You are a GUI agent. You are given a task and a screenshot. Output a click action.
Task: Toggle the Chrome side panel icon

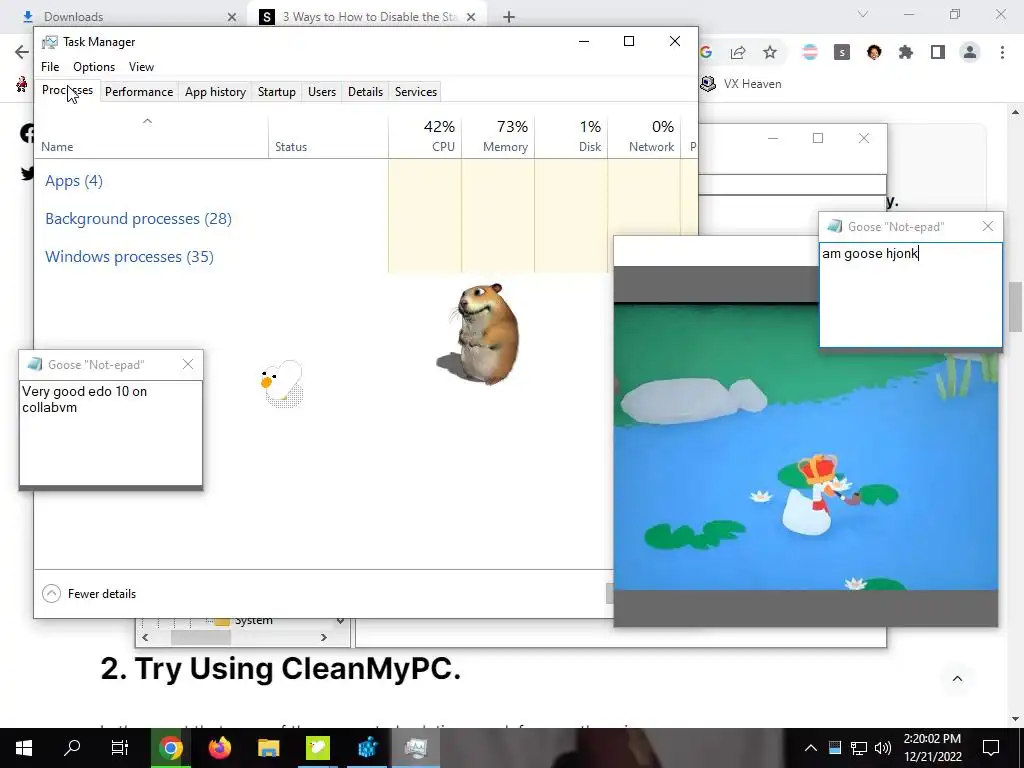click(938, 52)
